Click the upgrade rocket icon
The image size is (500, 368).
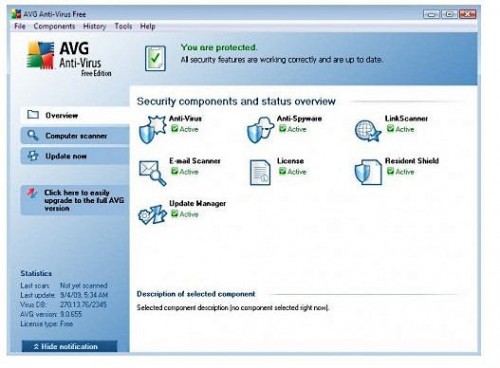click(x=32, y=193)
